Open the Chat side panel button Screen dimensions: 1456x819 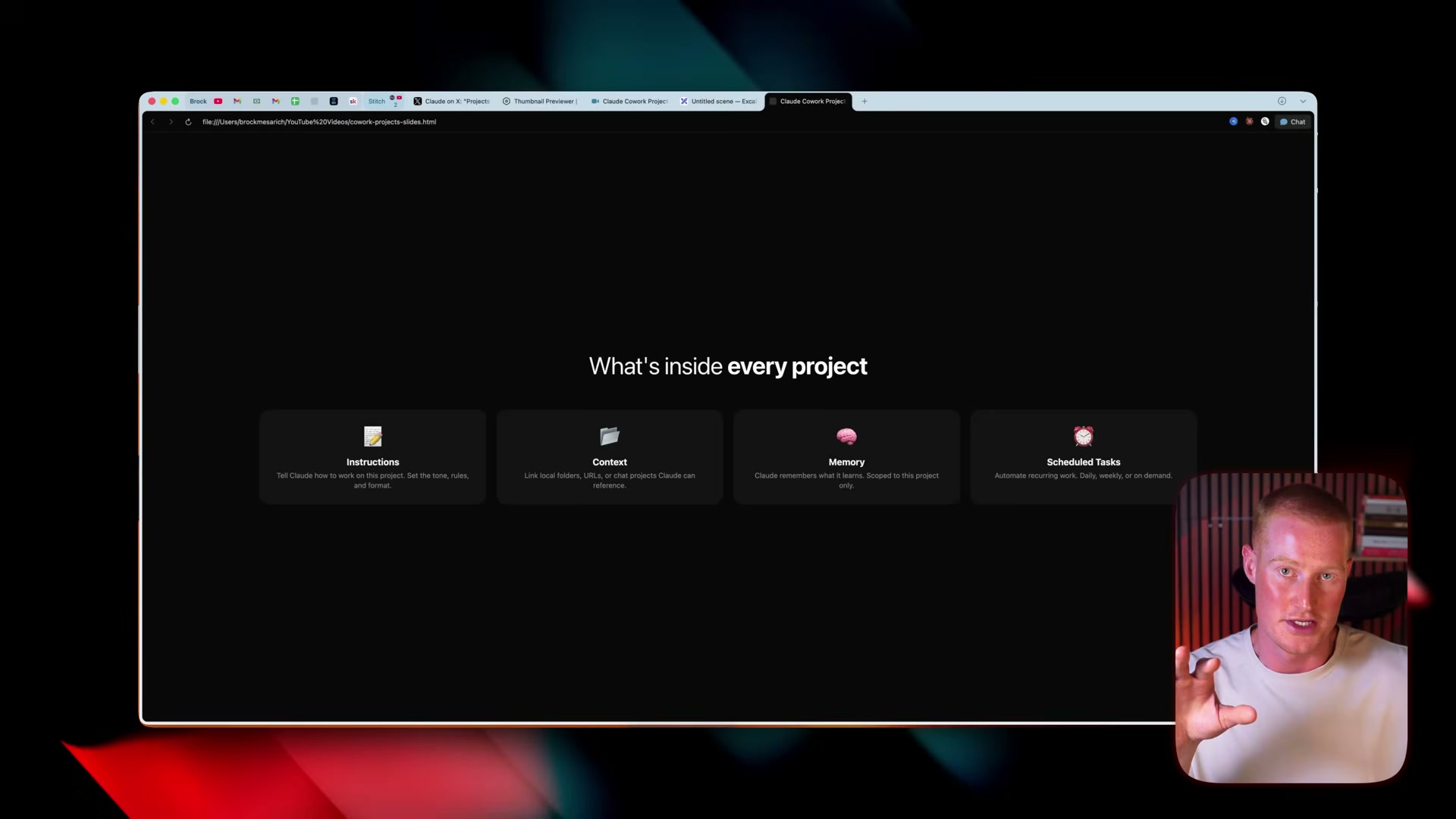click(1293, 121)
